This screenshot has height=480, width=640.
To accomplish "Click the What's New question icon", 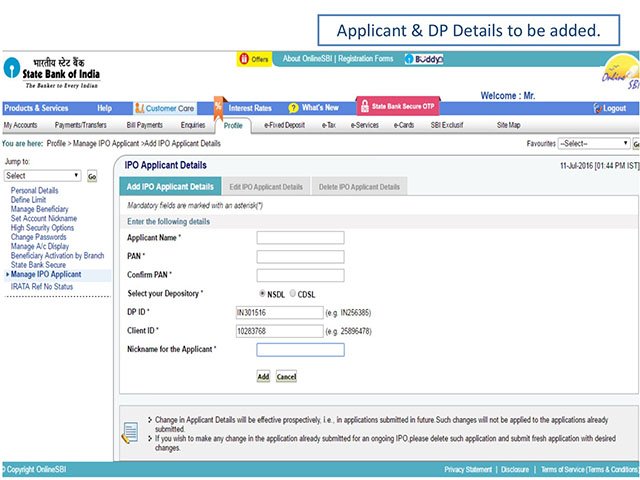I will point(293,108).
